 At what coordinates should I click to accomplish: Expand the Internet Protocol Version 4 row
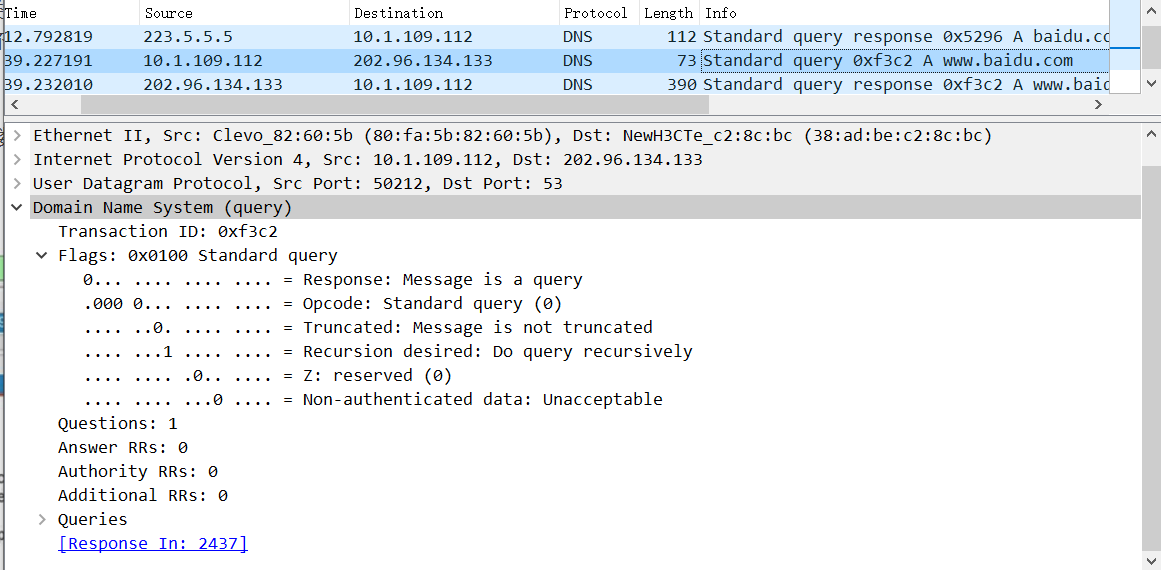click(x=17, y=160)
